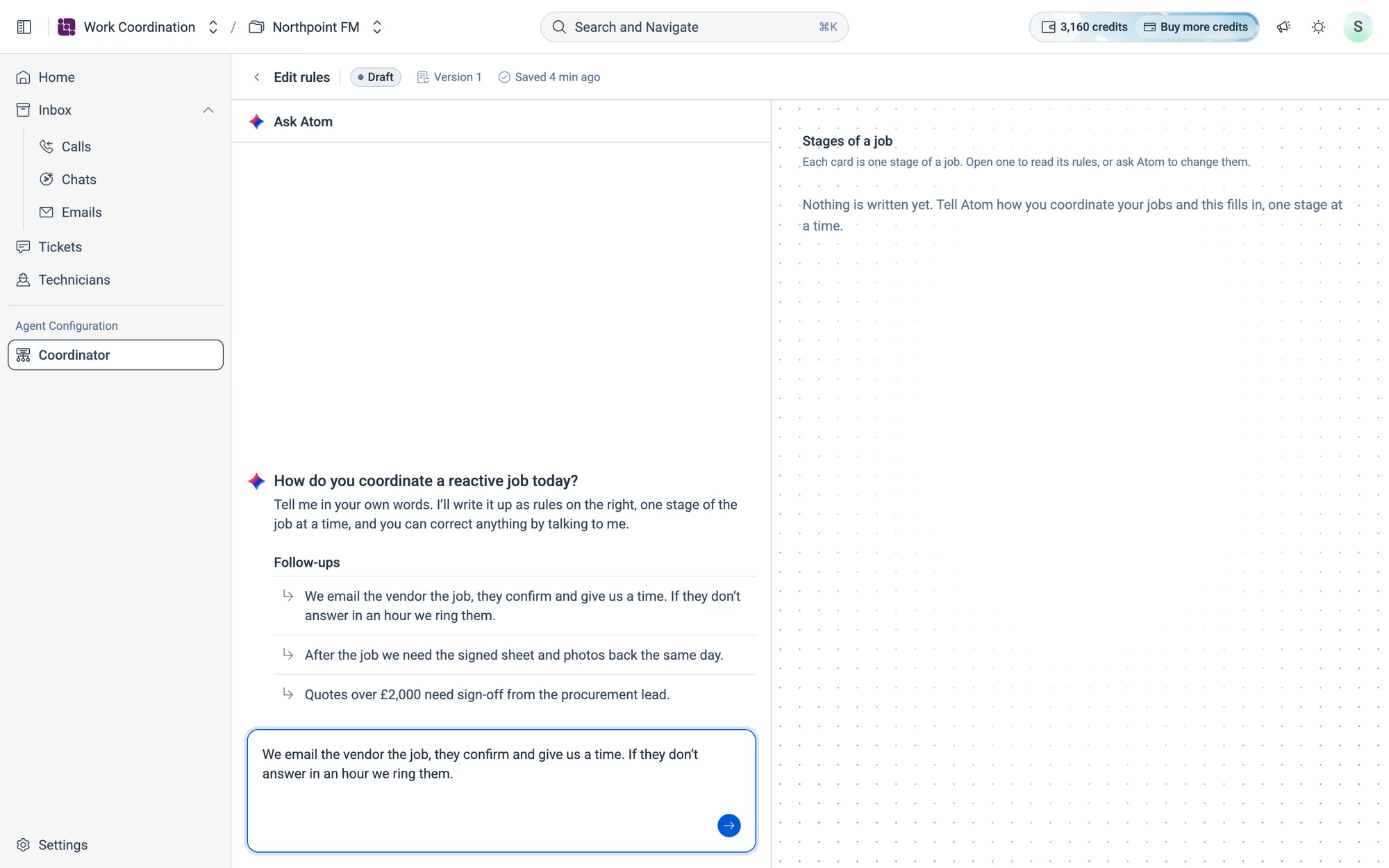The width and height of the screenshot is (1389, 868).
Task: Select Coordinator agent configuration
Action: (115, 355)
